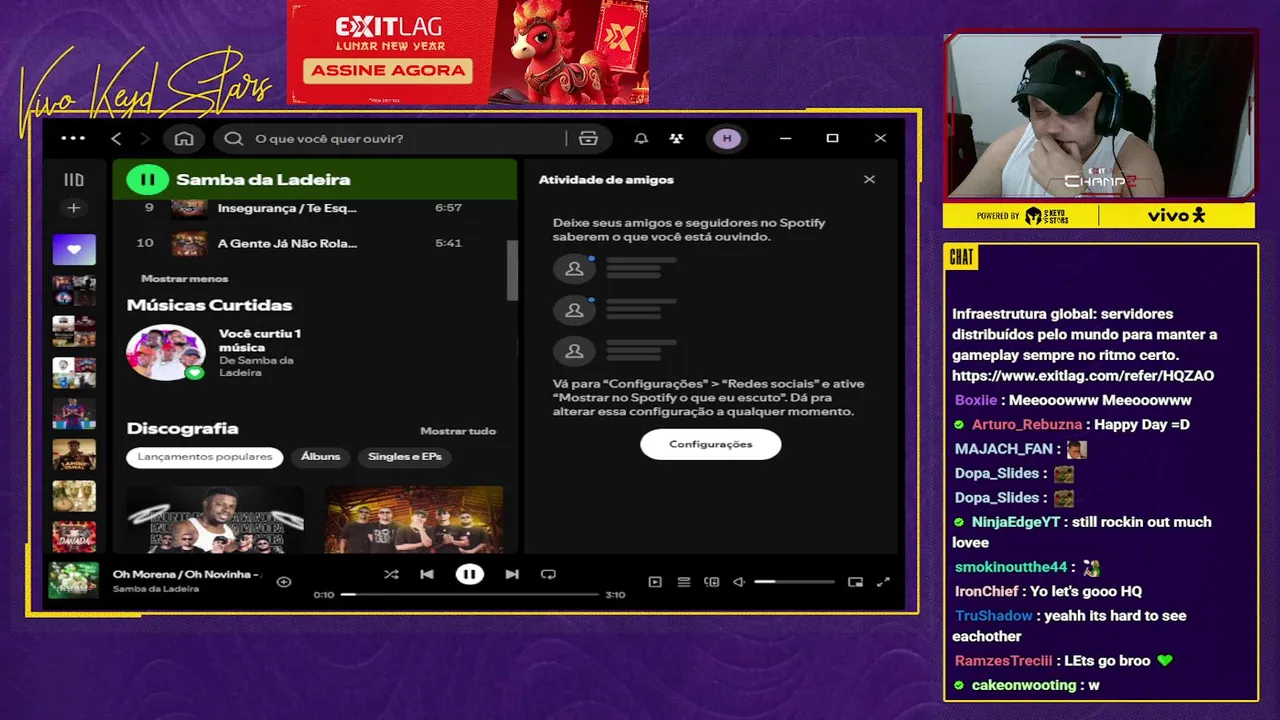The height and width of the screenshot is (720, 1280).
Task: Open the first discography album cover
Action: [215, 519]
